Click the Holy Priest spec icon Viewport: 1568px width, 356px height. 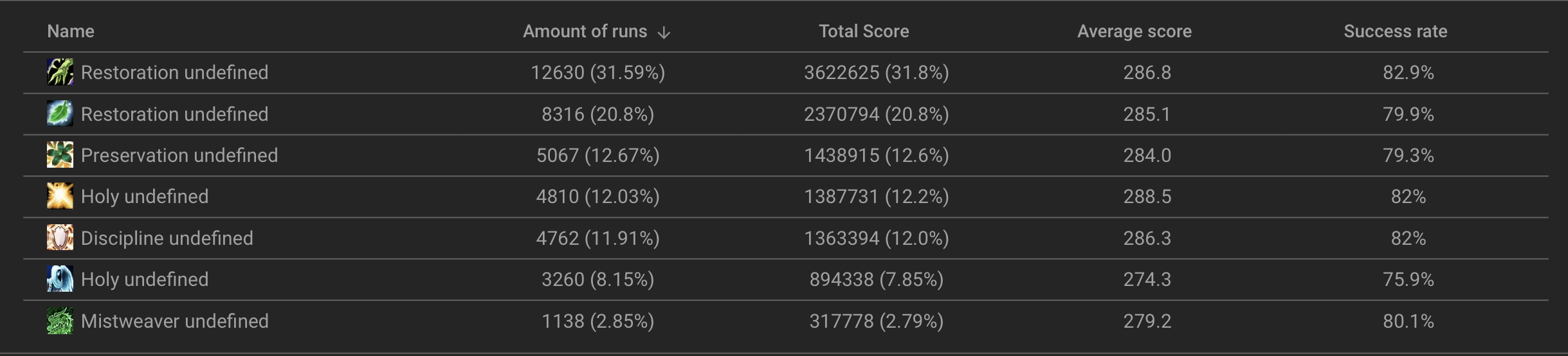click(x=60, y=279)
